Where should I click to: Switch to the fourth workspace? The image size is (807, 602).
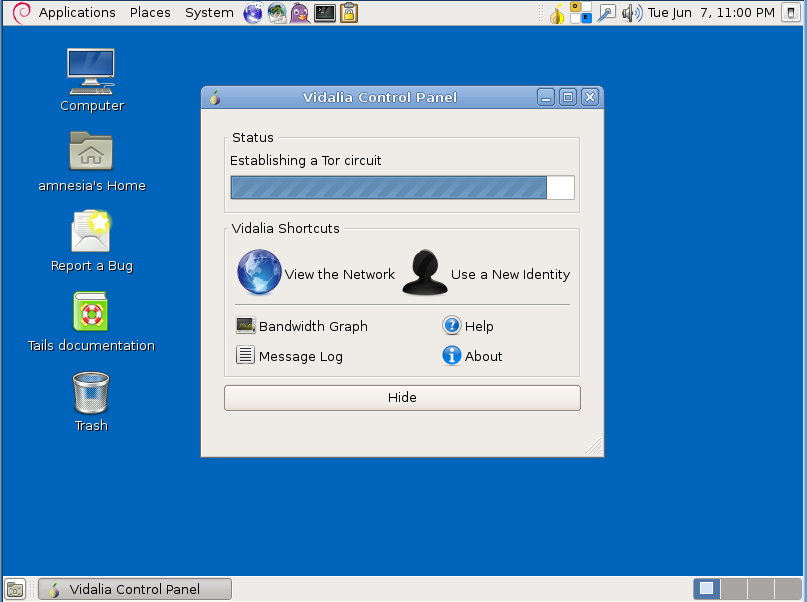tap(787, 589)
